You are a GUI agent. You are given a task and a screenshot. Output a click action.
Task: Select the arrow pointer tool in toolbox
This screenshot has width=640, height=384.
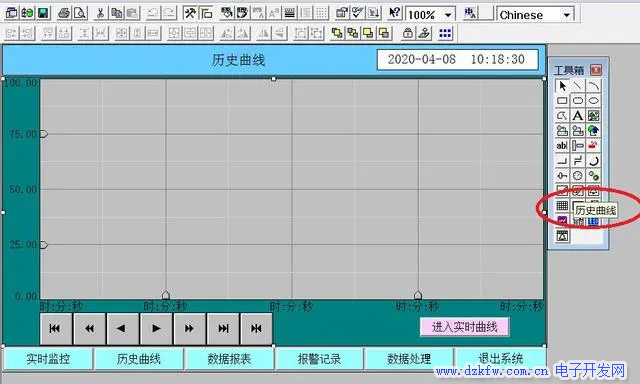(562, 86)
